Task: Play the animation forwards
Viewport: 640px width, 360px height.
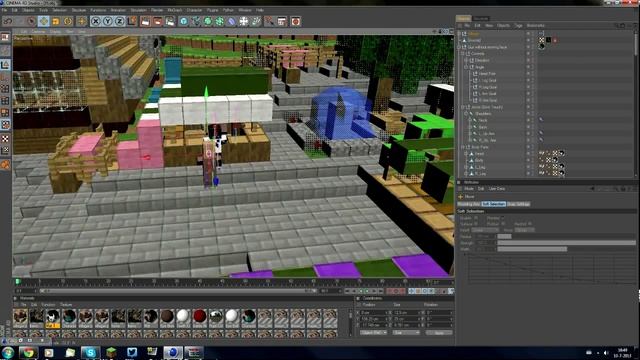Action: pyautogui.click(x=367, y=291)
